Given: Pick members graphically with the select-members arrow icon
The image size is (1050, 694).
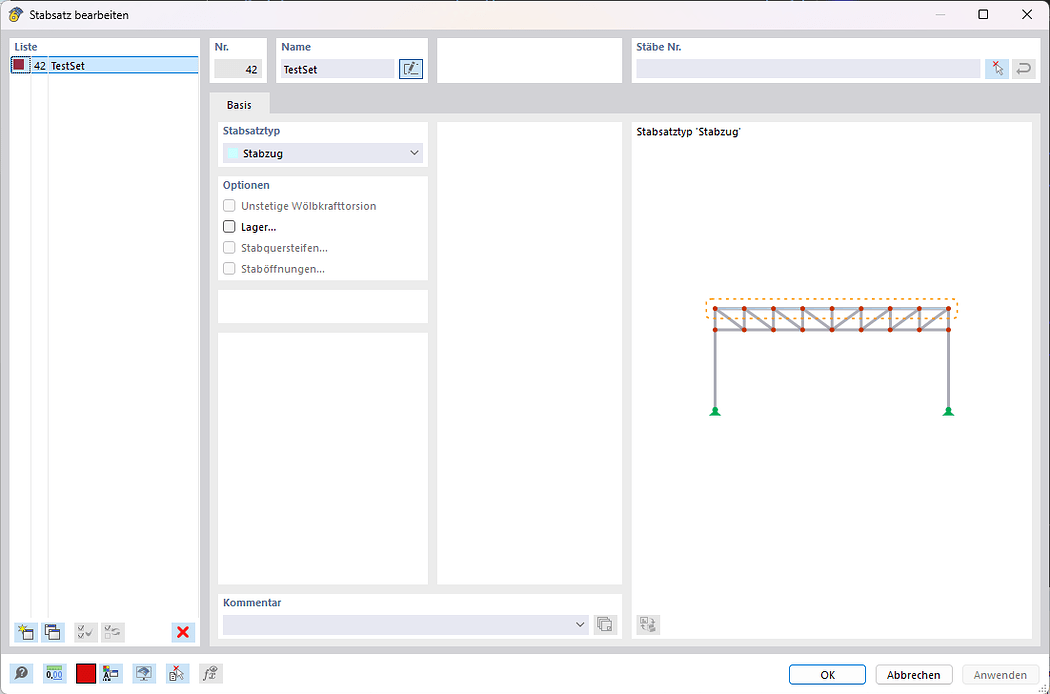Looking at the screenshot, I should [997, 68].
